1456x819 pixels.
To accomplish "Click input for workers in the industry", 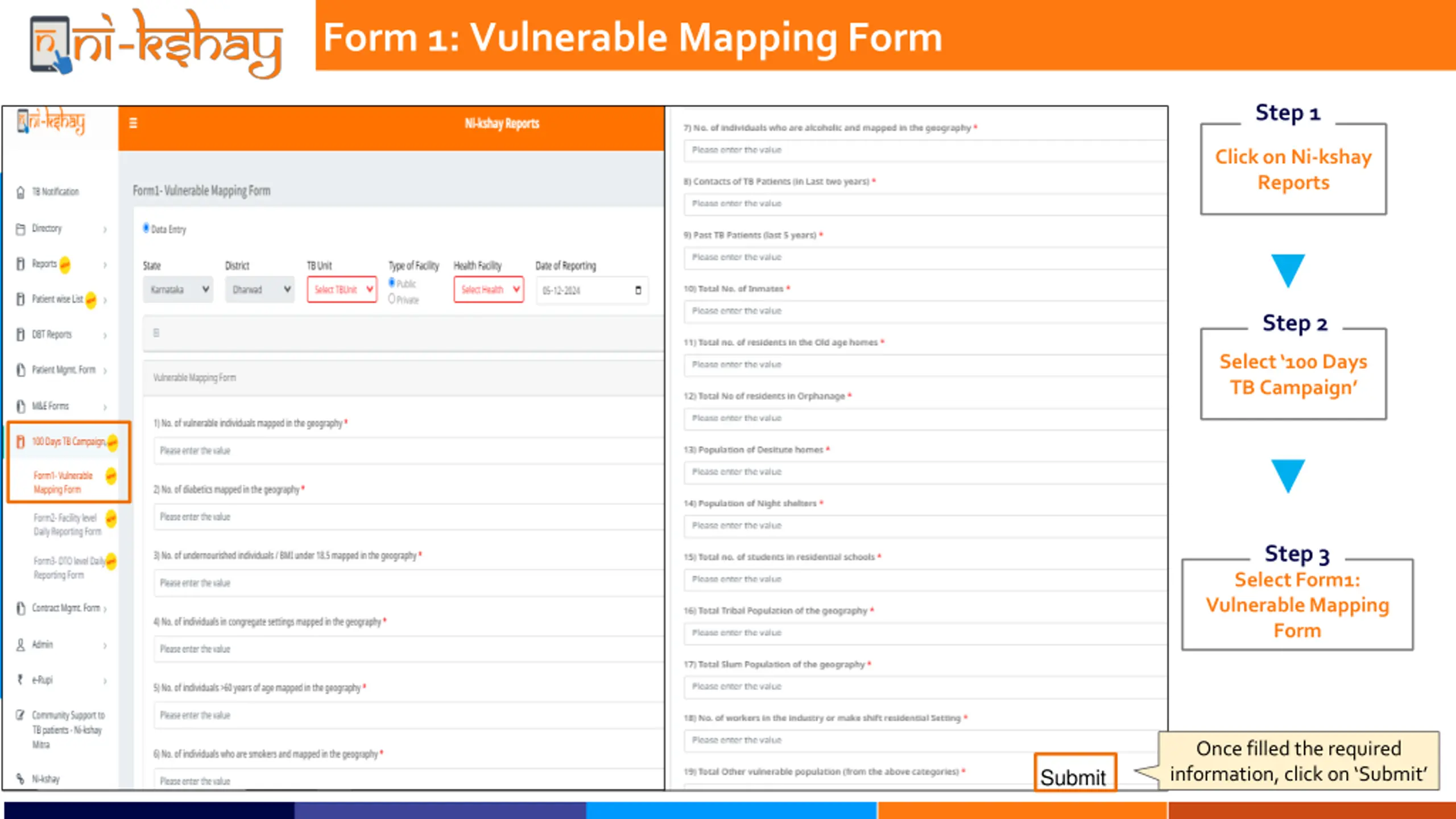I will click(925, 740).
